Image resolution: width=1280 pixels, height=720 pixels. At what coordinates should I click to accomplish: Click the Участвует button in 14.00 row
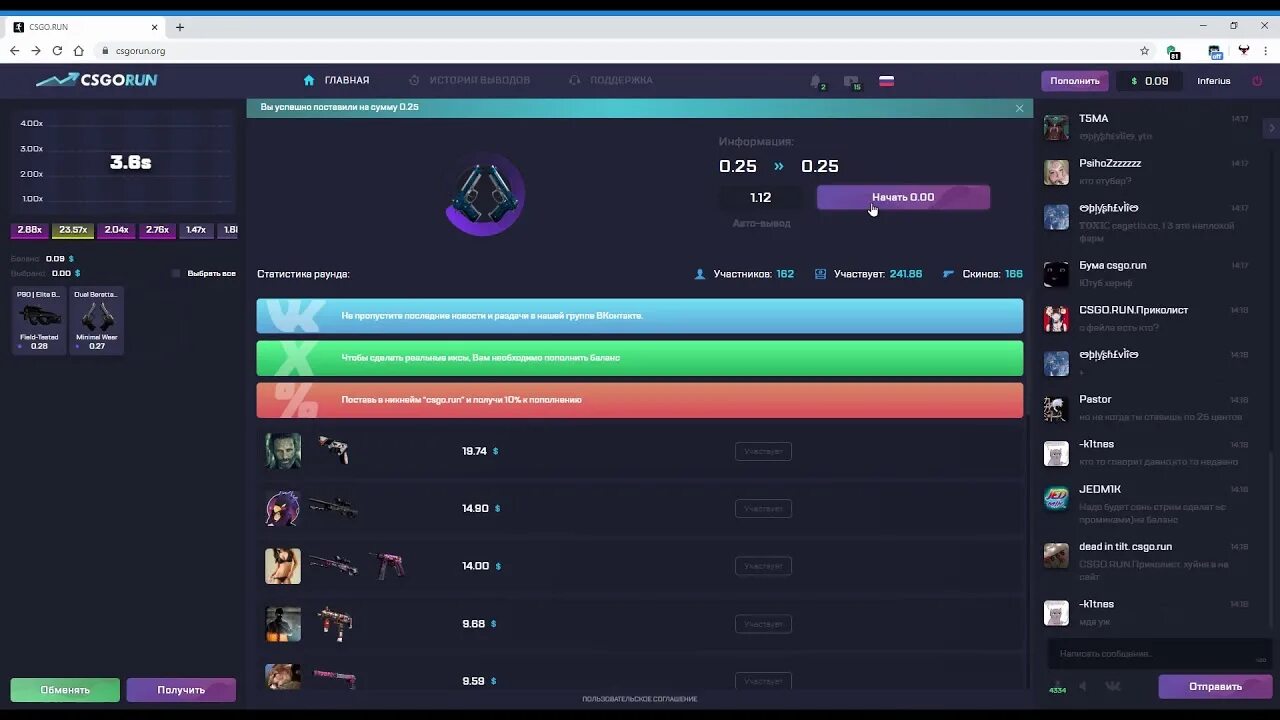pyautogui.click(x=763, y=567)
